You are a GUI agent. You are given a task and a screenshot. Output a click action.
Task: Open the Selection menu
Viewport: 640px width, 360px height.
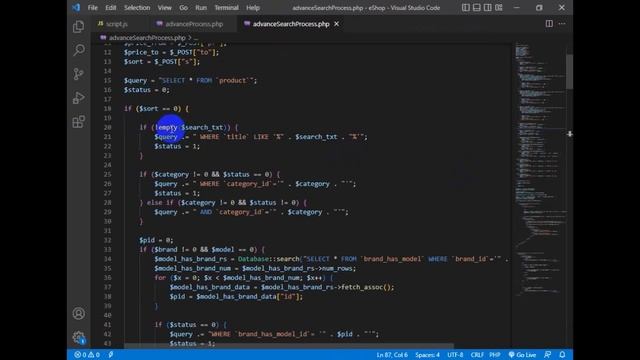137,8
